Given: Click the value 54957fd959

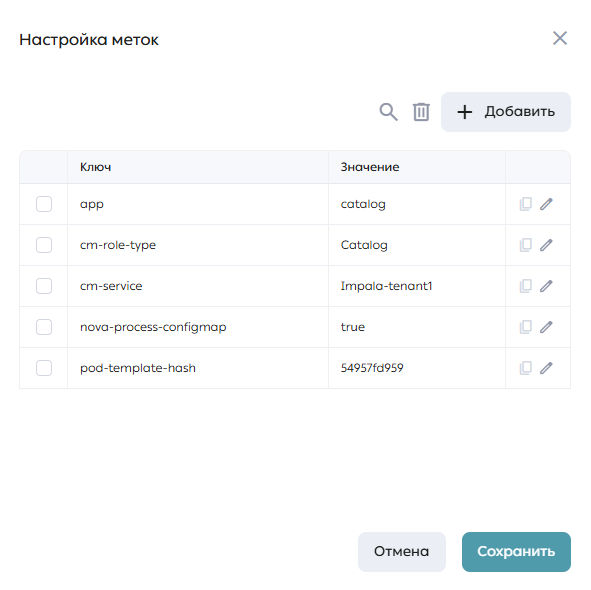Looking at the screenshot, I should [372, 368].
